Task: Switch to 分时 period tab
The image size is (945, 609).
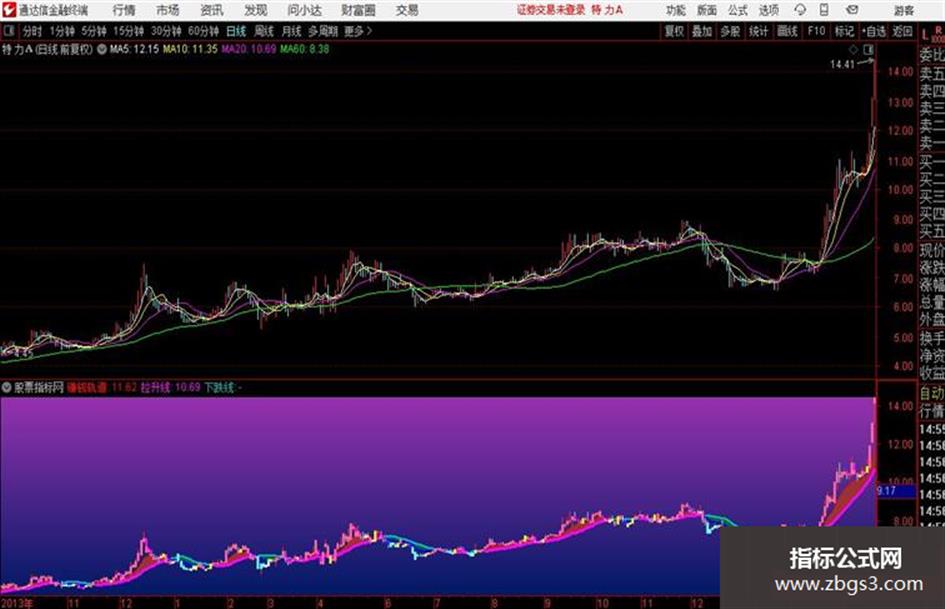Action: click(33, 31)
